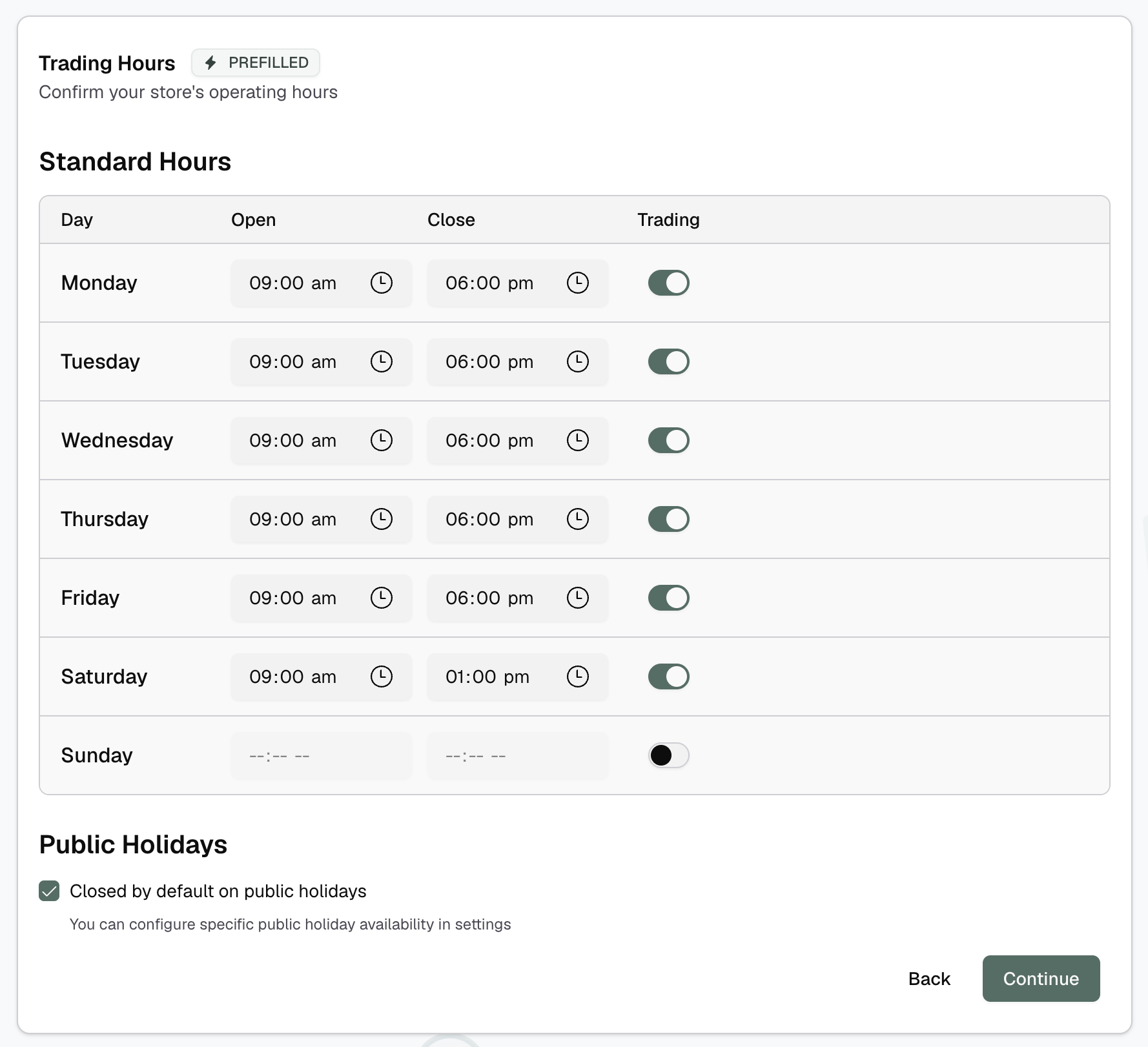
Task: Open the clock picker for Thursday open time
Action: pos(382,519)
